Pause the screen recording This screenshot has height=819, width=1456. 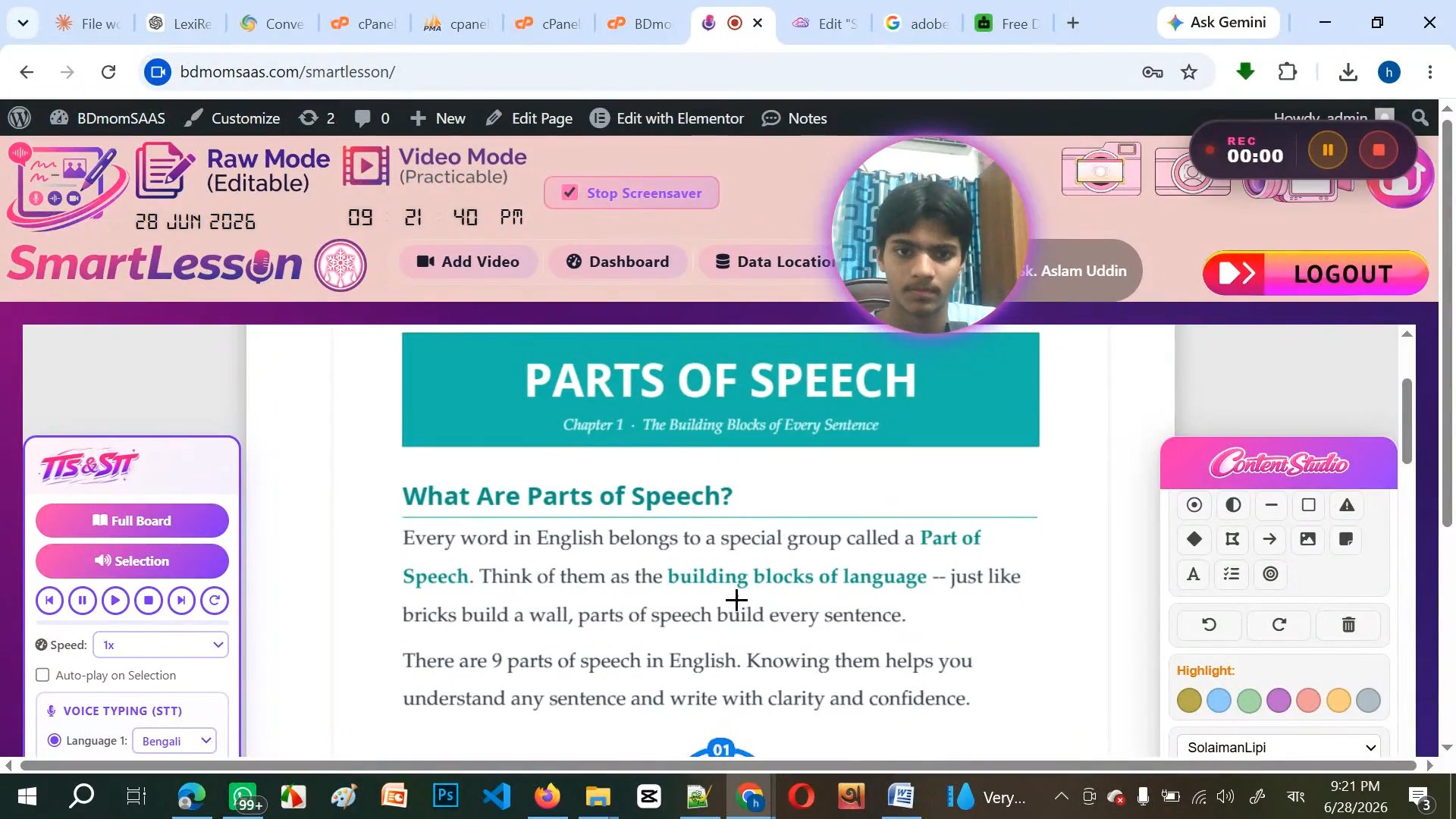[1328, 150]
